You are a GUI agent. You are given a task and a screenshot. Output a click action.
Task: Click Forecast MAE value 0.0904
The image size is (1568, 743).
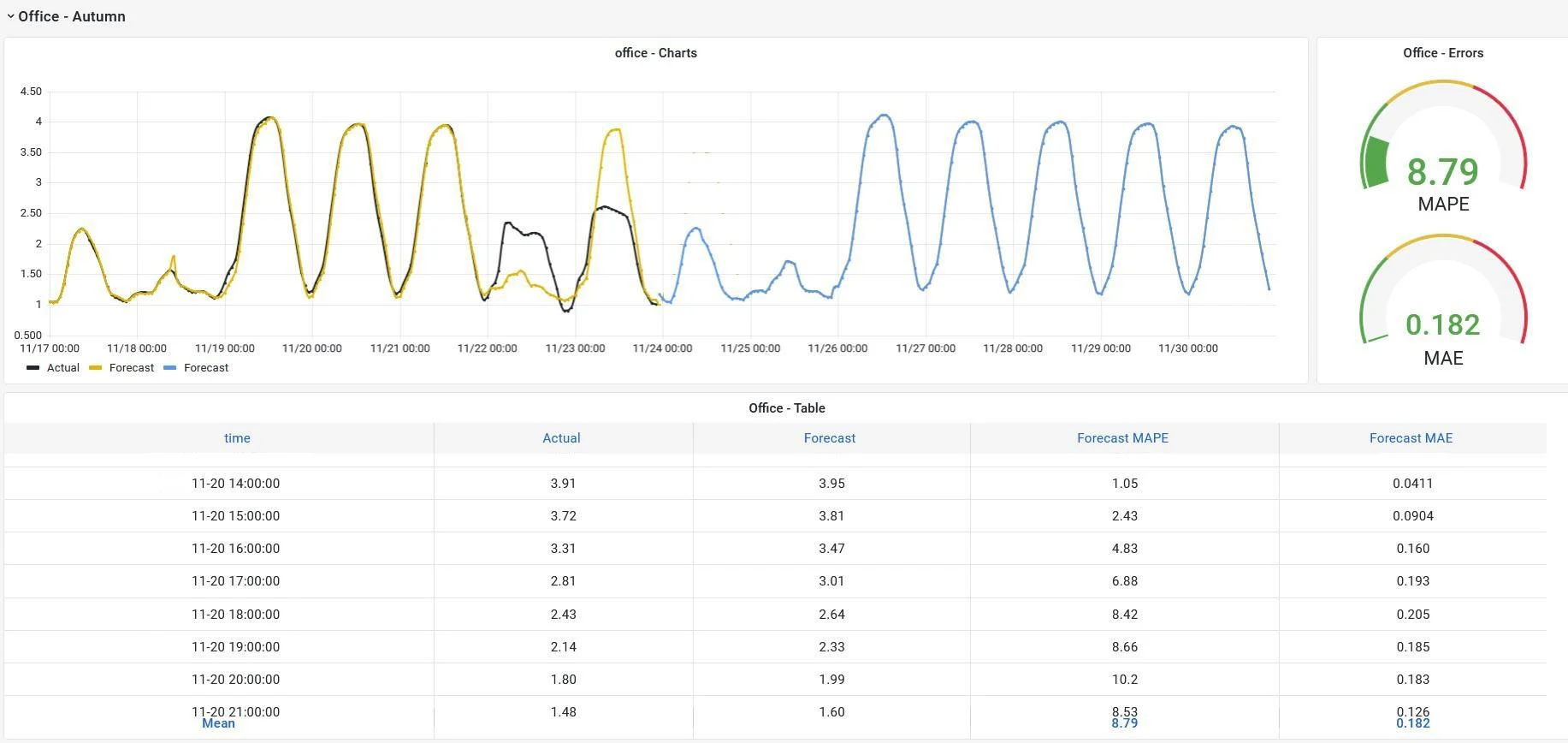pyautogui.click(x=1412, y=516)
